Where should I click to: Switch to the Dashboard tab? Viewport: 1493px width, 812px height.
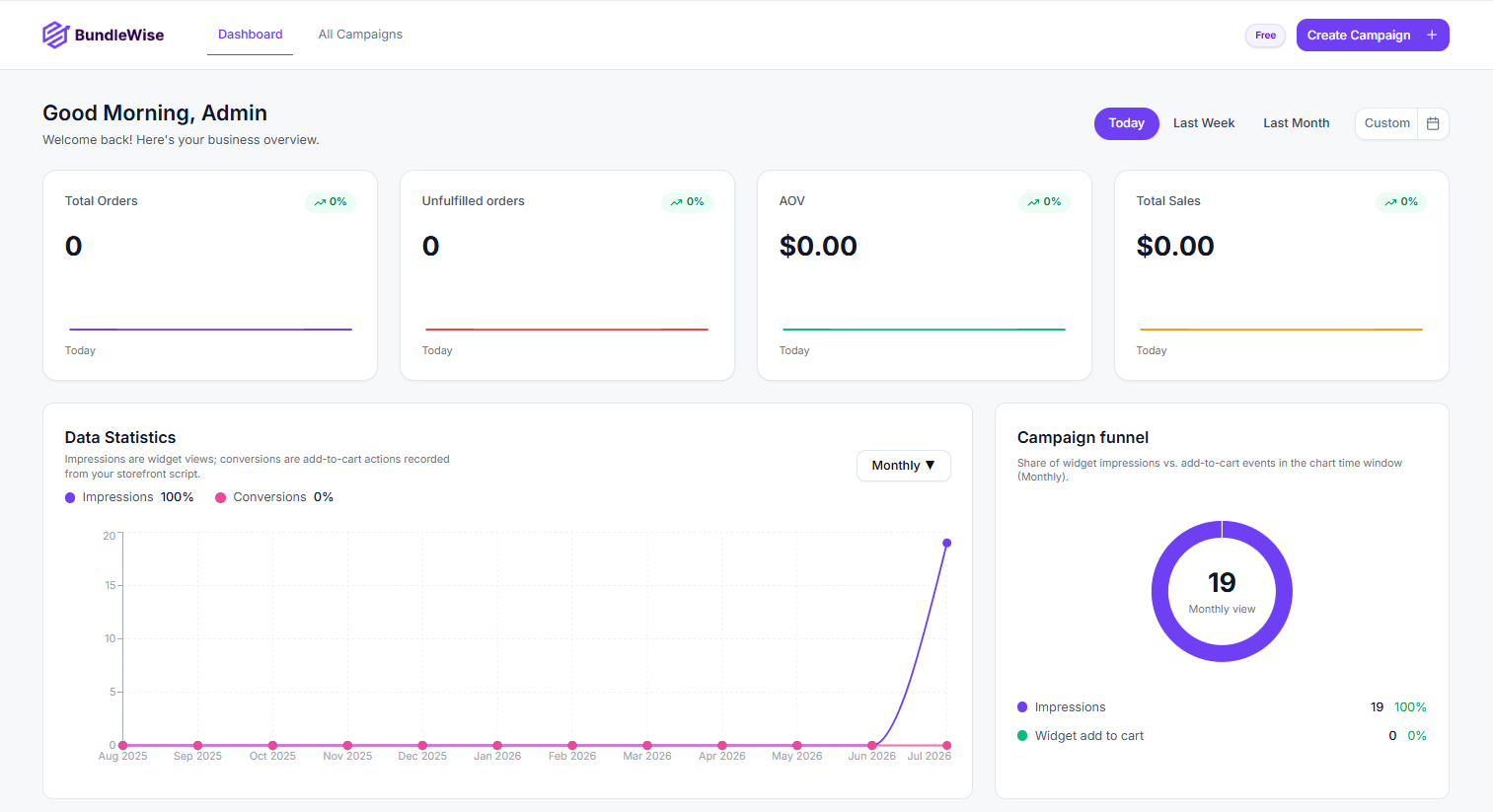pyautogui.click(x=251, y=35)
